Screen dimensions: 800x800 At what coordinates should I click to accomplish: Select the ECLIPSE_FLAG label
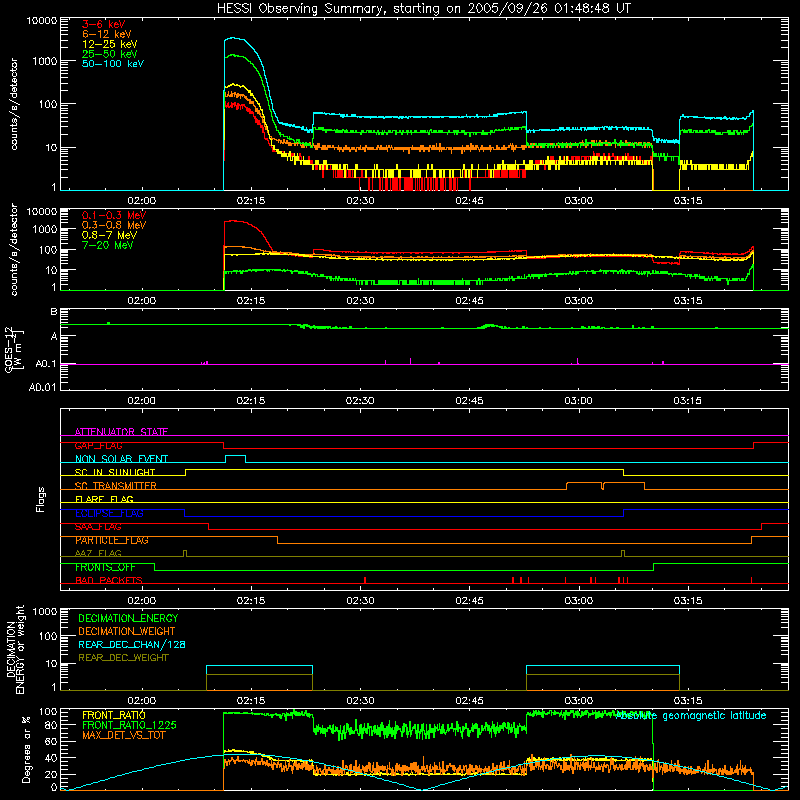(109, 513)
